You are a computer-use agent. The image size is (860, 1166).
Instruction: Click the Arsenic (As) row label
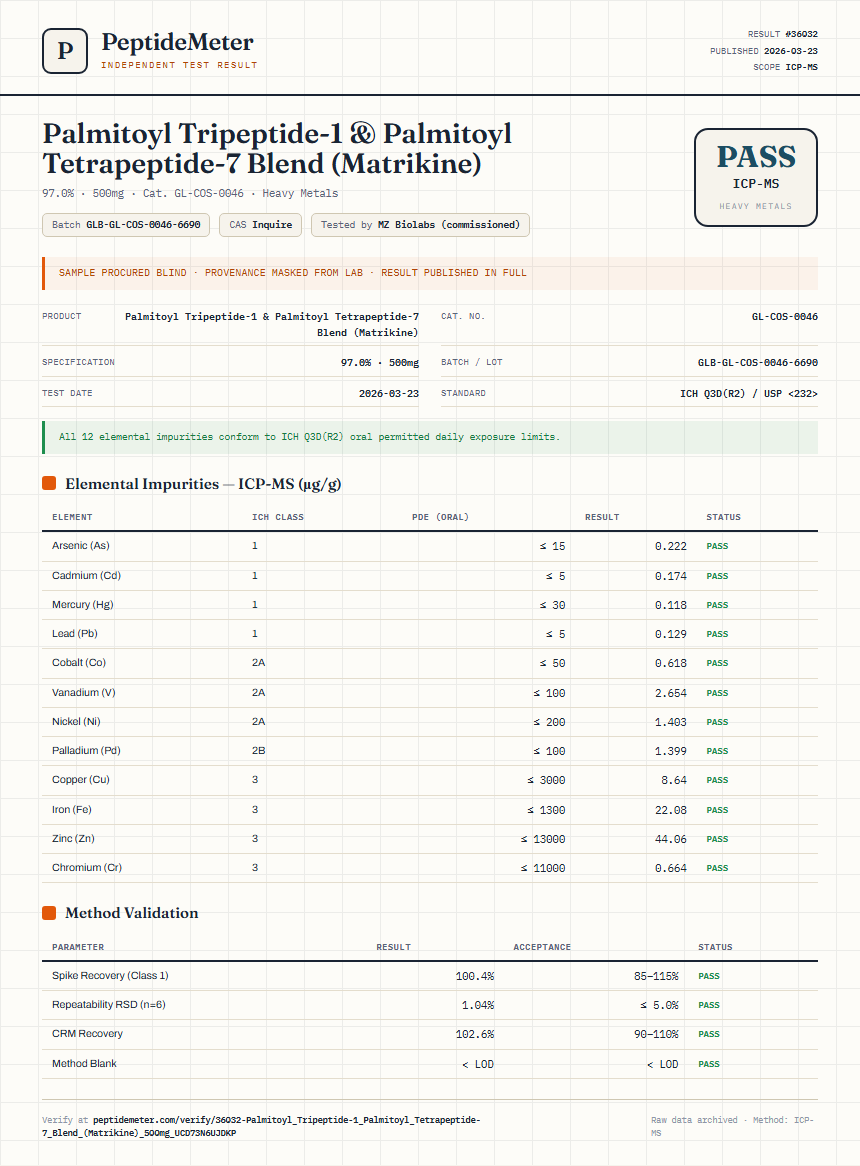pyautogui.click(x=81, y=546)
